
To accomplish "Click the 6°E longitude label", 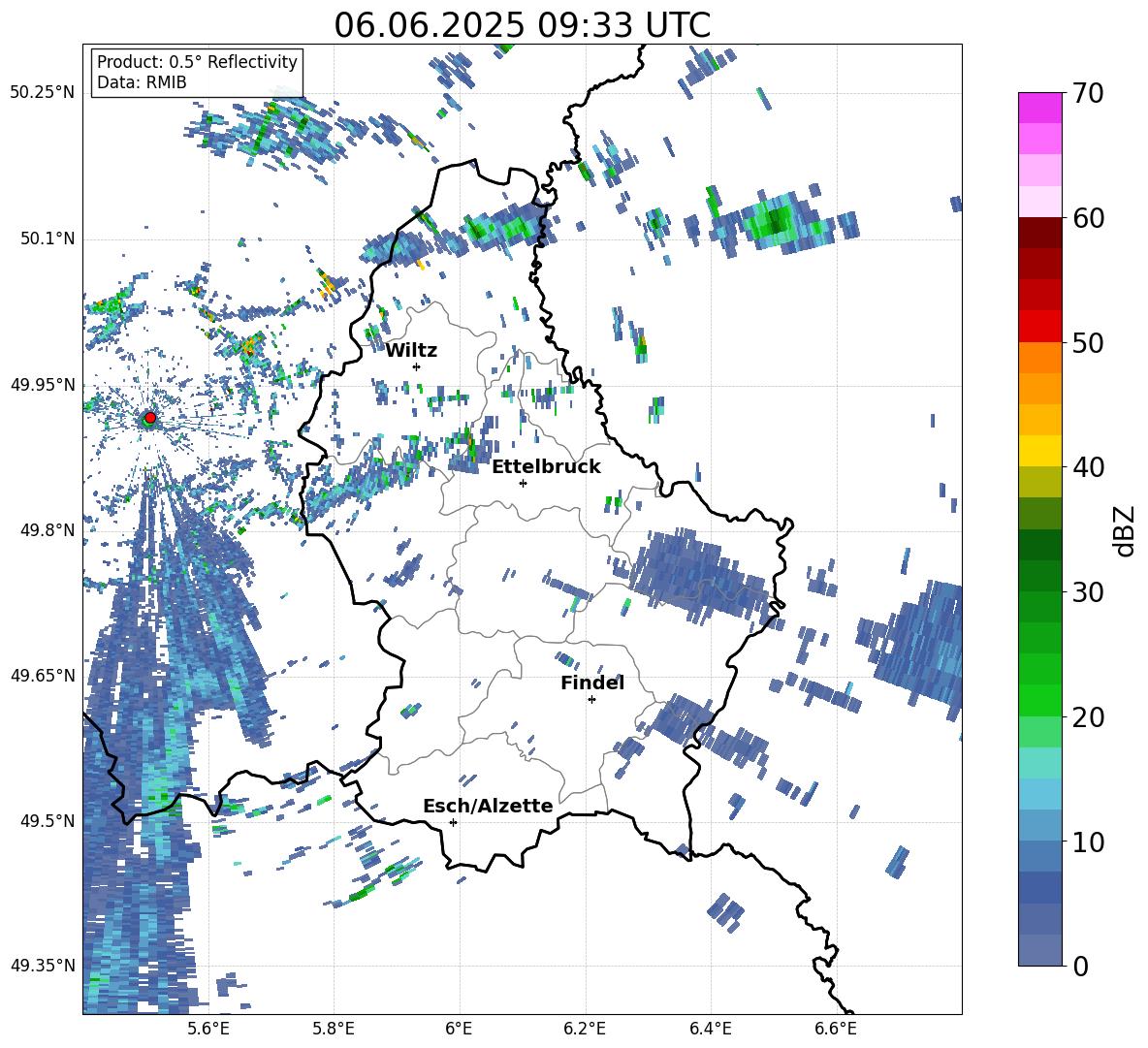I will click(x=459, y=1029).
